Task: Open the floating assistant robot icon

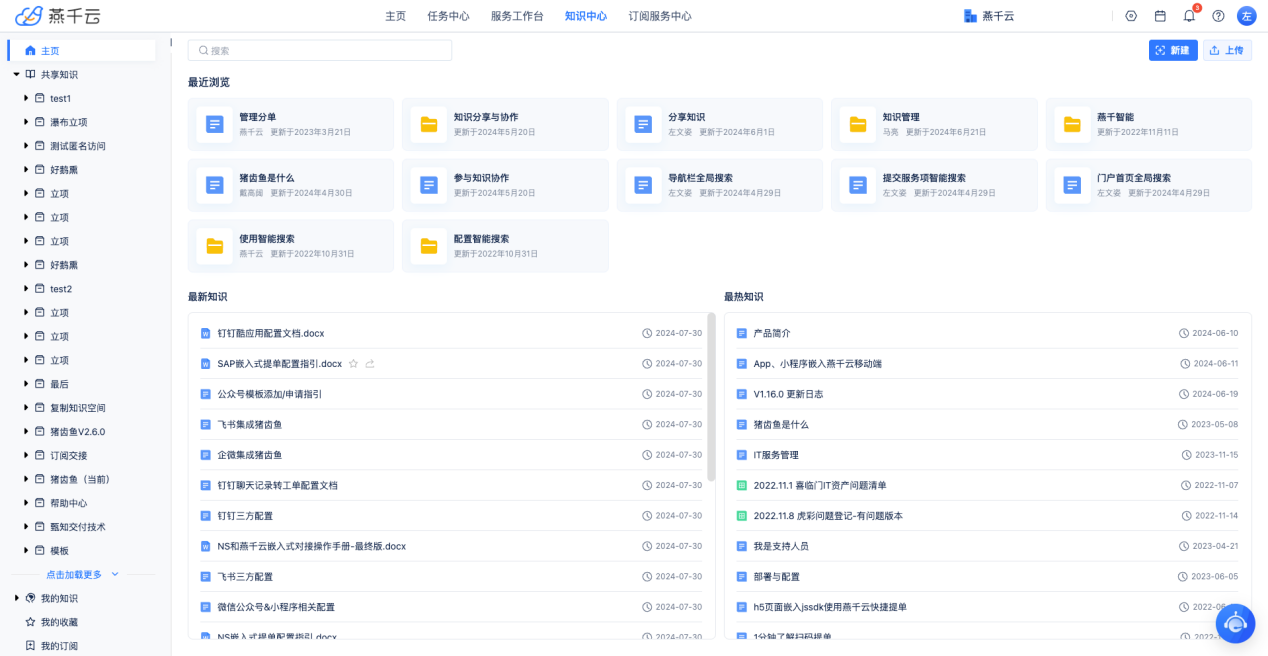Action: [1236, 623]
